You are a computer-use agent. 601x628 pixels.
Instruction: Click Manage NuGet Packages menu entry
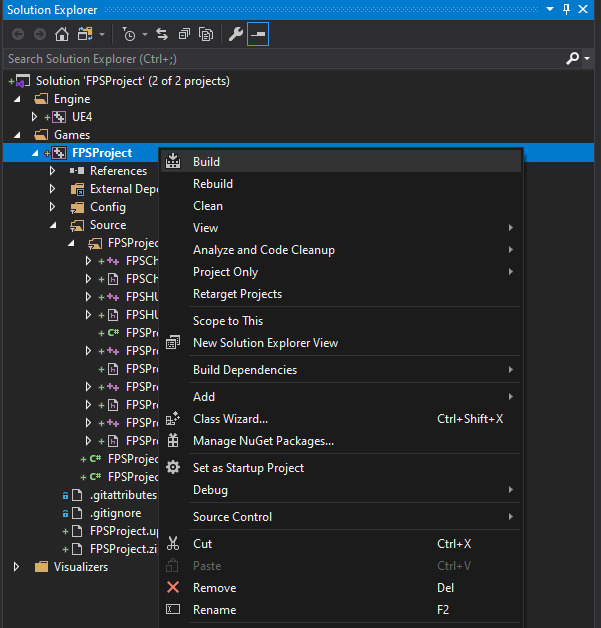point(263,441)
